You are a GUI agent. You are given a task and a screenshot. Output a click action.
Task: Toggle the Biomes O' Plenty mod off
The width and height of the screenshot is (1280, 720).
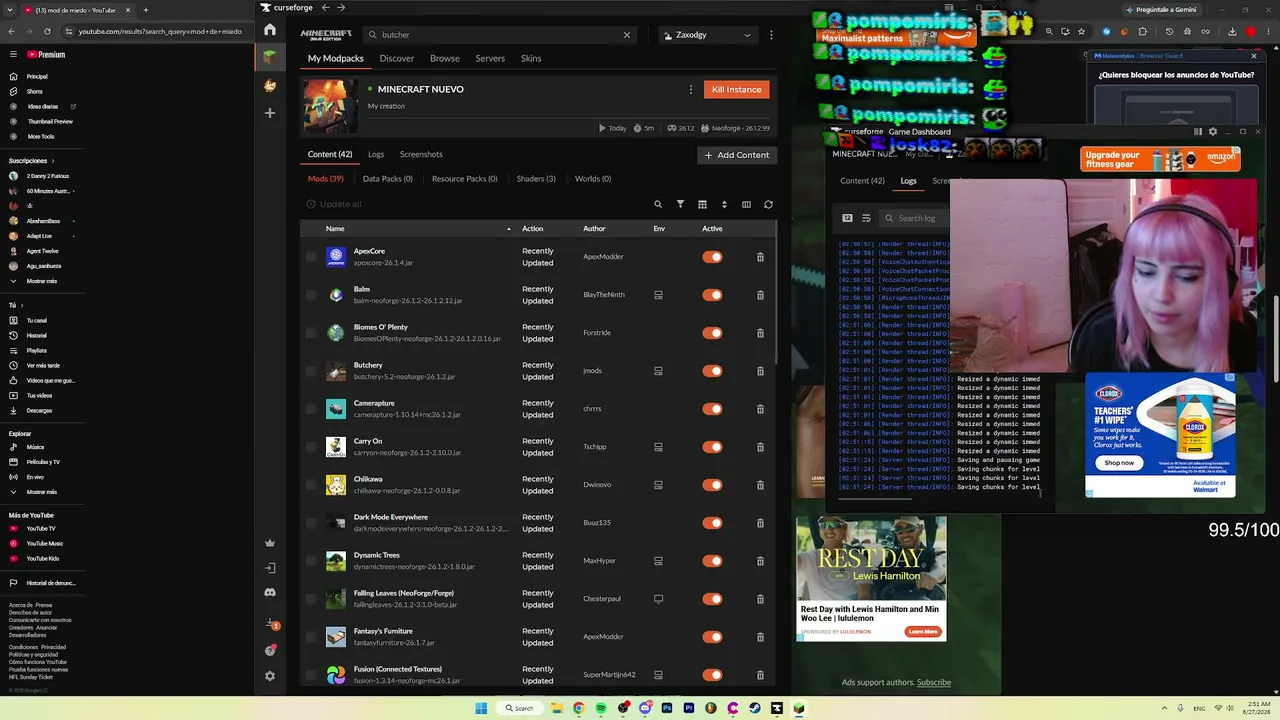(712, 333)
